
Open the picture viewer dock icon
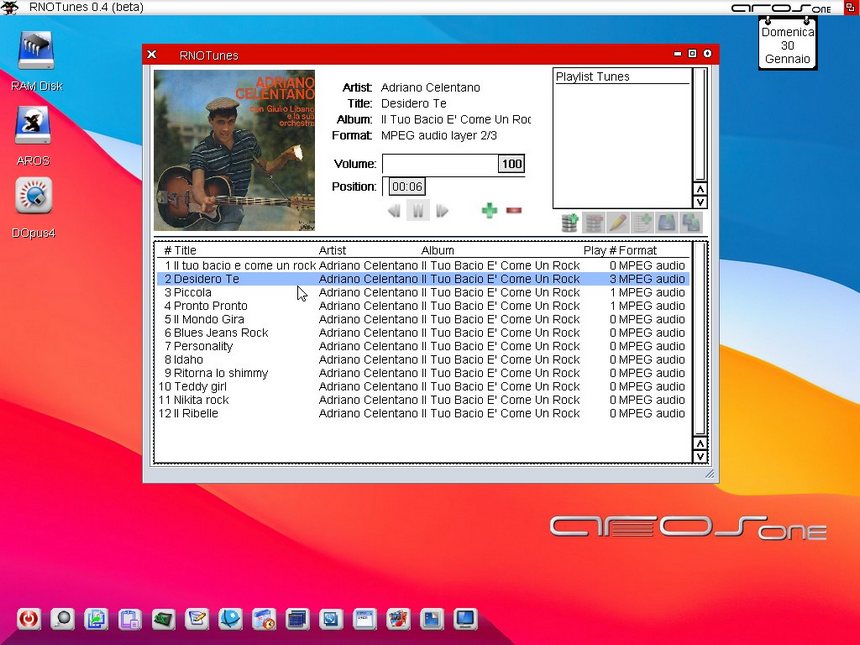(x=96, y=619)
